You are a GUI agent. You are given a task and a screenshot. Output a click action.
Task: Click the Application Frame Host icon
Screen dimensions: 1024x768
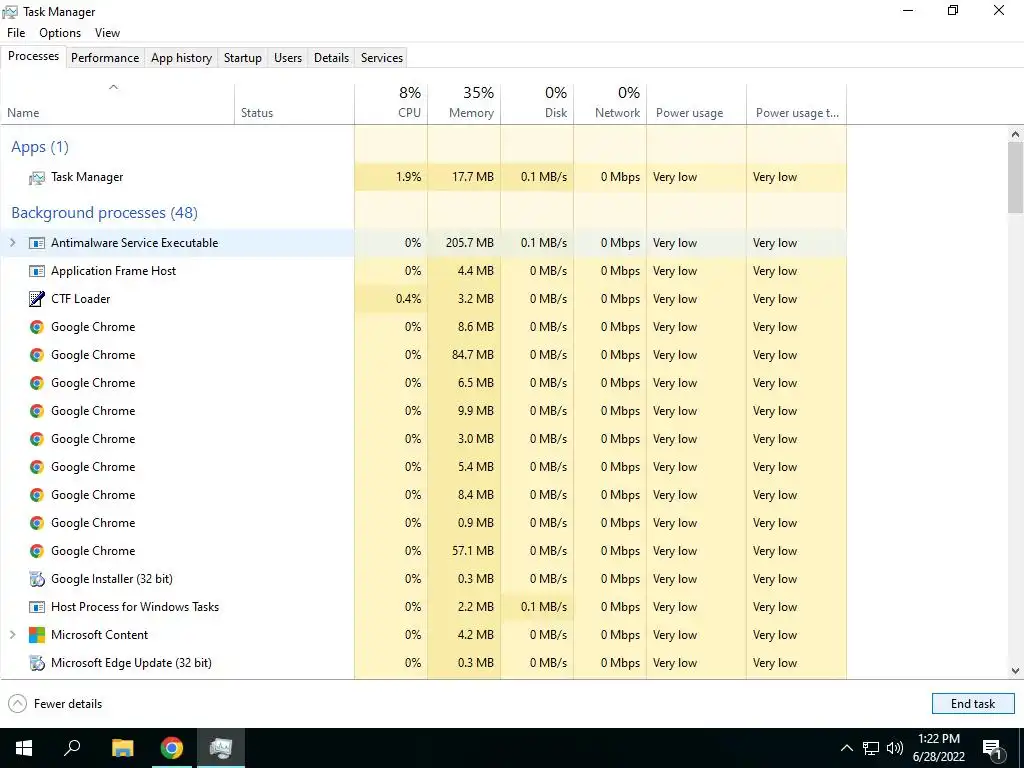pyautogui.click(x=37, y=271)
